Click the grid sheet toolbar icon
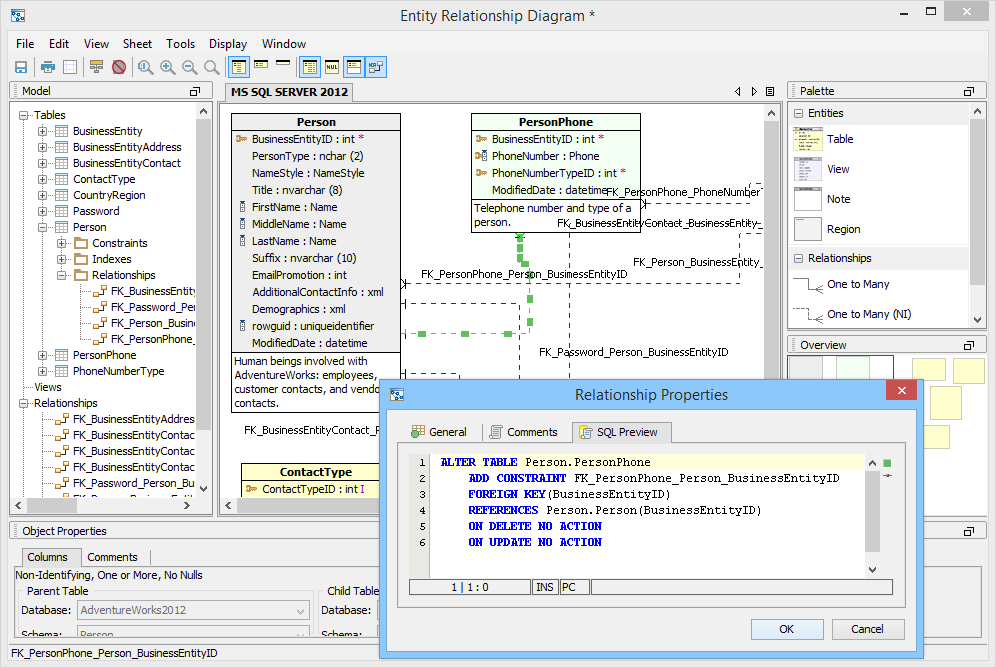 point(70,67)
